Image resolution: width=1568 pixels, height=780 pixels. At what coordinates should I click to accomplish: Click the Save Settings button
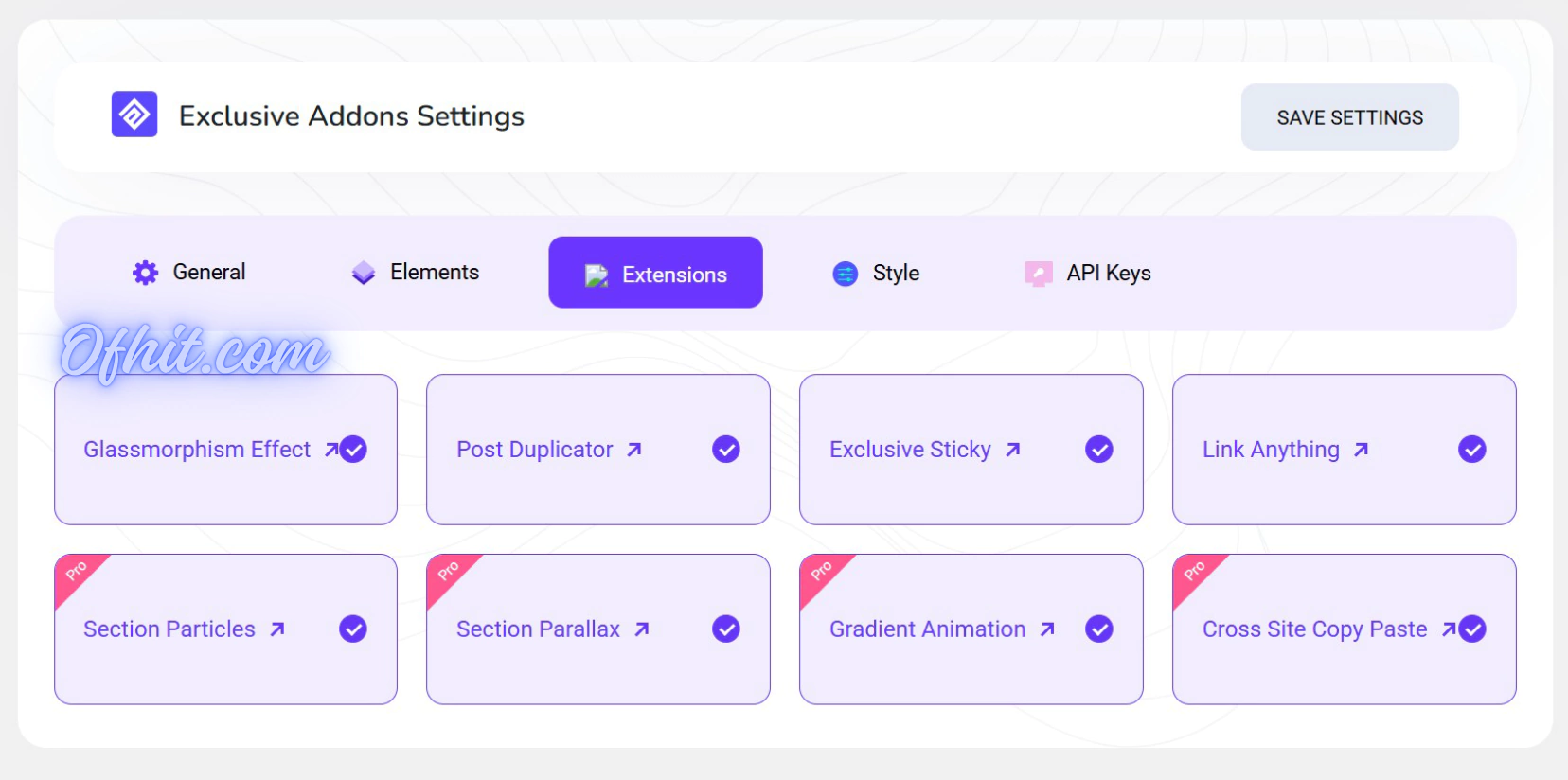click(1349, 117)
